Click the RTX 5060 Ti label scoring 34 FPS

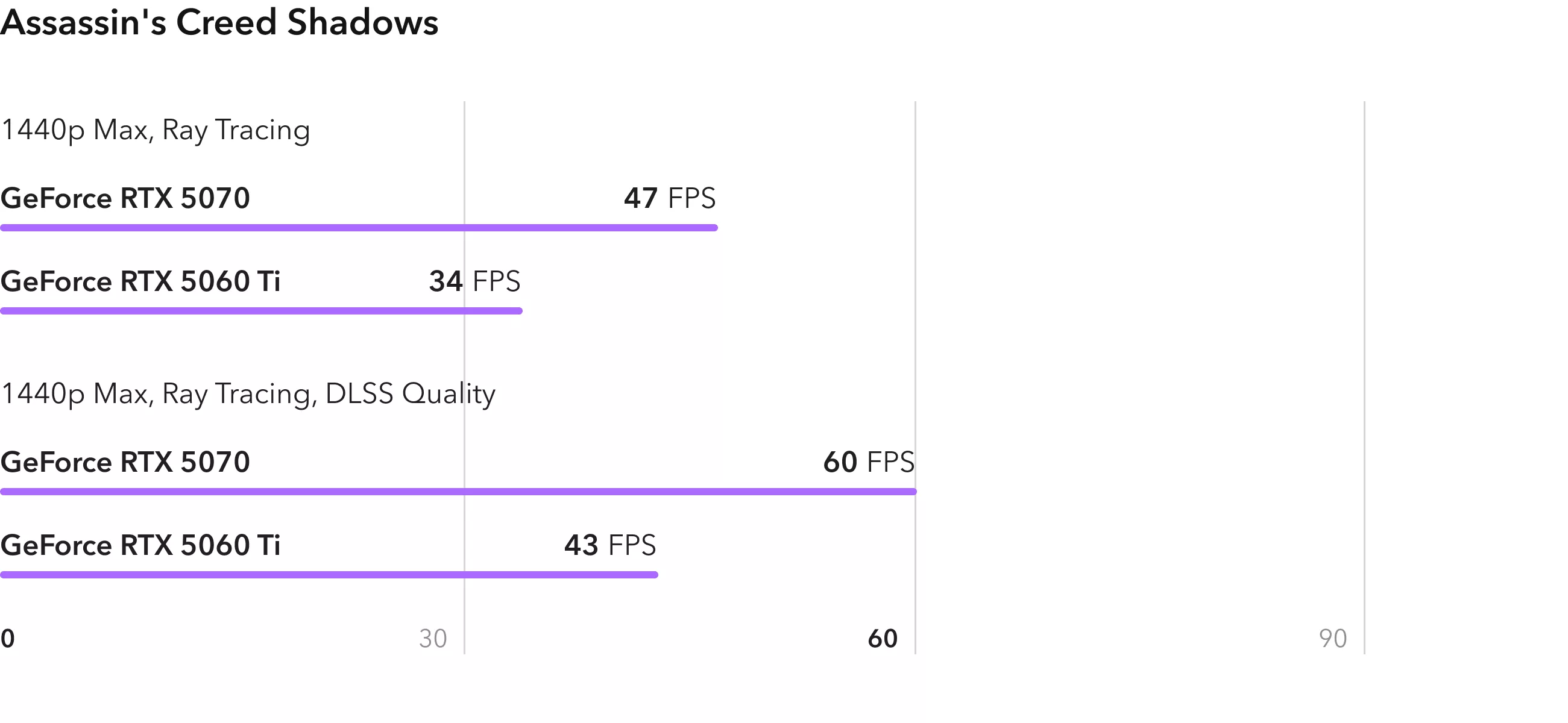click(140, 281)
